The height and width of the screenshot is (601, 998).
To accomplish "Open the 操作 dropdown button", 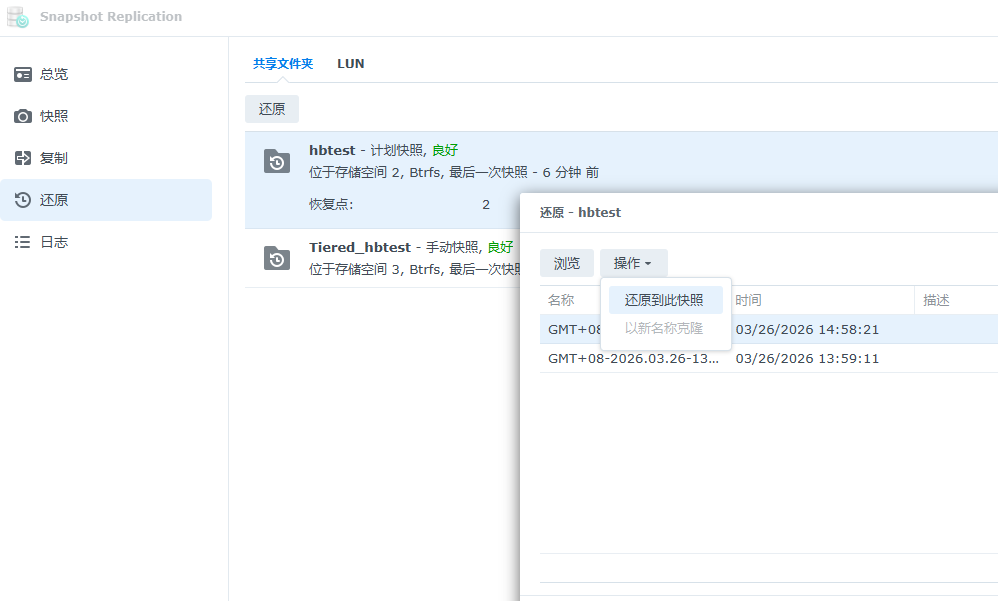I will click(633, 263).
